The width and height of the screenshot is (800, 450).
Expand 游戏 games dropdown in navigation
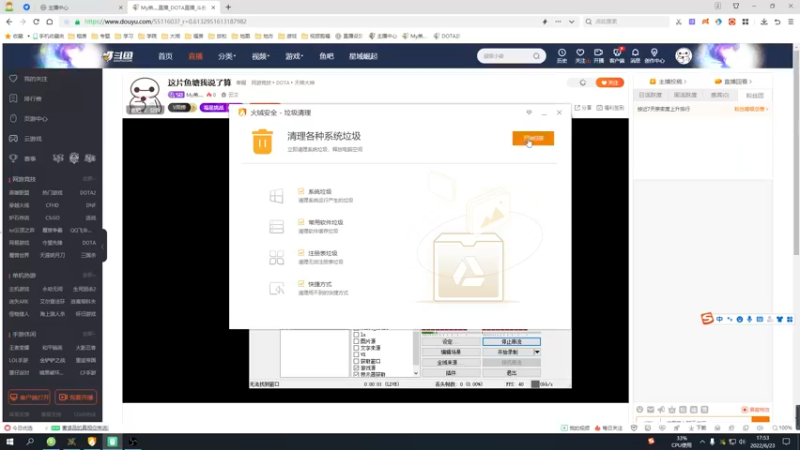pyautogui.click(x=294, y=56)
